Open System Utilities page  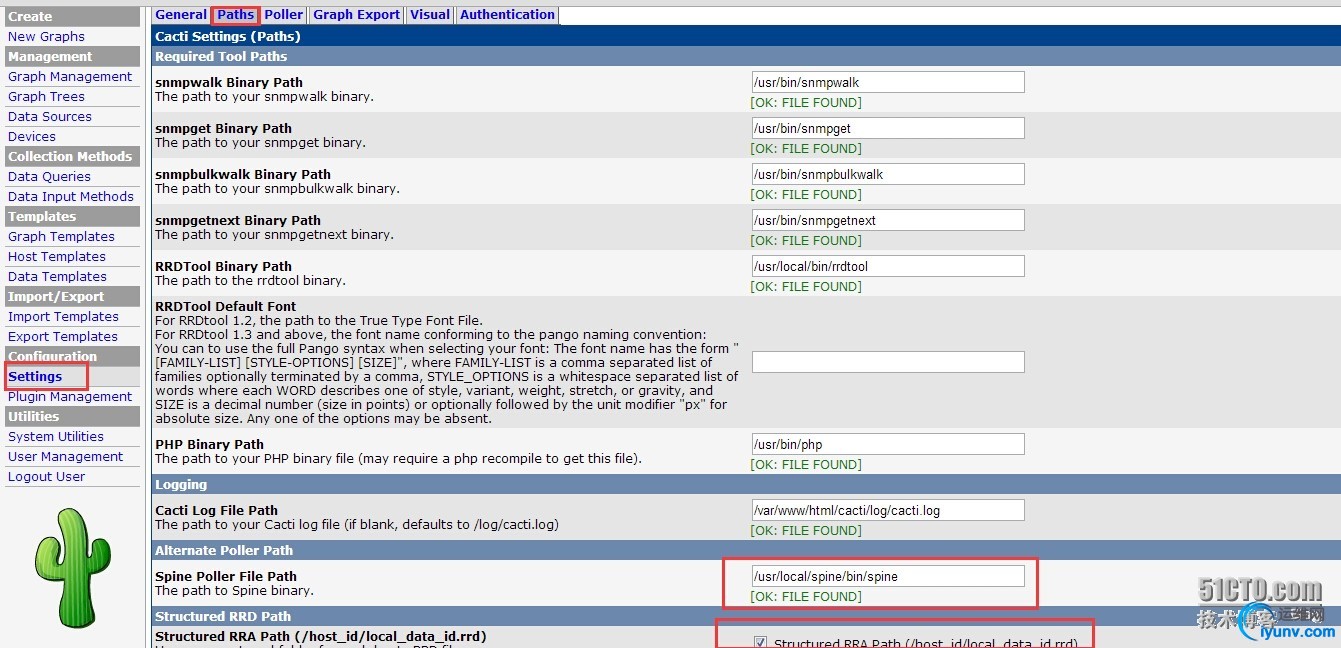tap(56, 436)
